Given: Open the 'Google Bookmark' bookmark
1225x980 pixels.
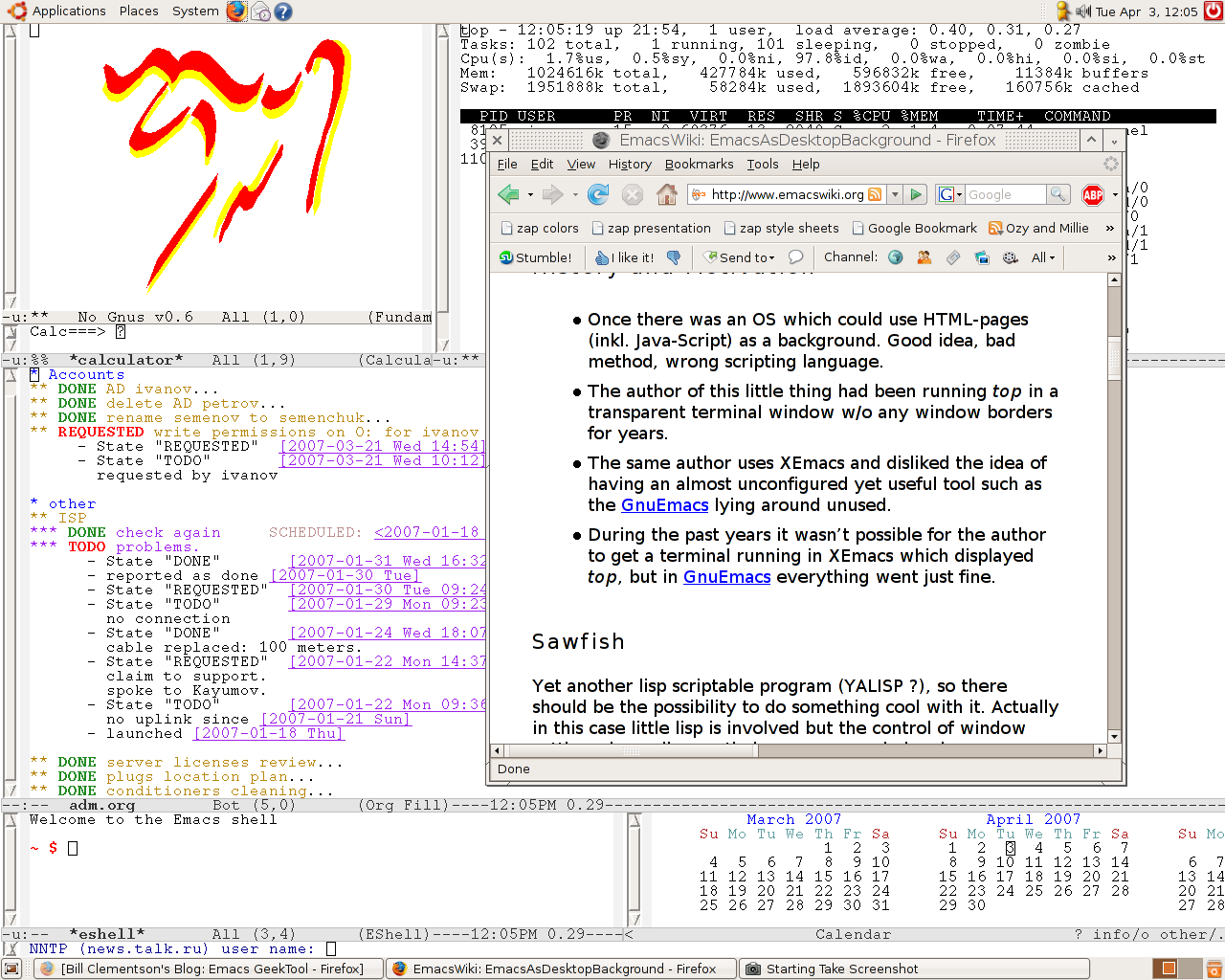Looking at the screenshot, I should [x=914, y=228].
